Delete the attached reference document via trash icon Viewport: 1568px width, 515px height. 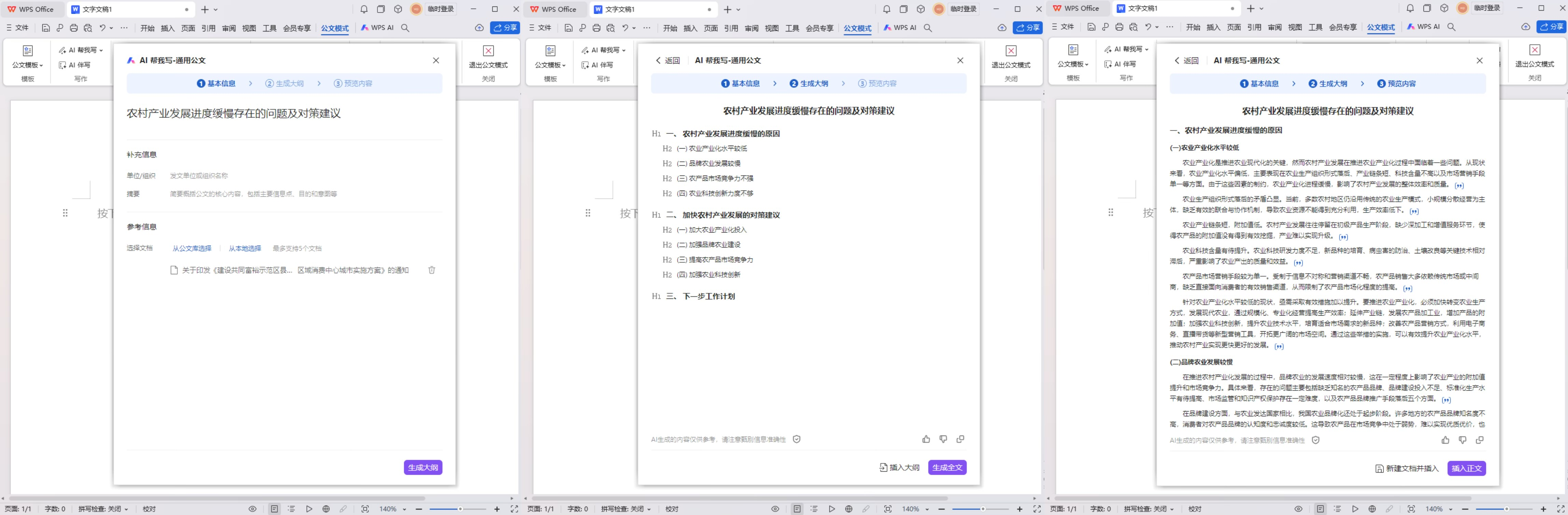pyautogui.click(x=432, y=270)
